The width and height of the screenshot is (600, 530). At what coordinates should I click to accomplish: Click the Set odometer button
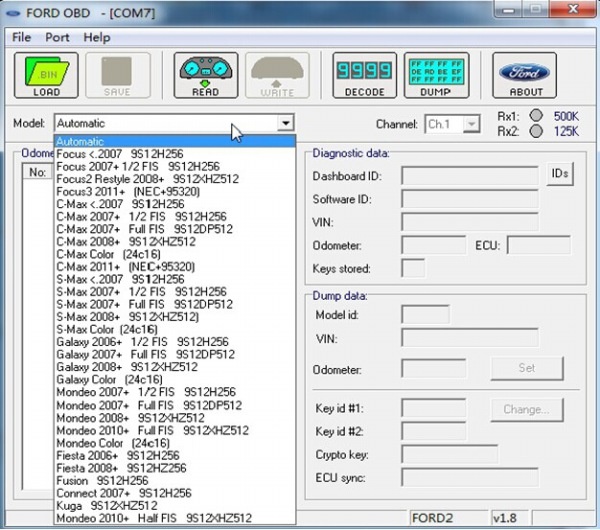527,368
